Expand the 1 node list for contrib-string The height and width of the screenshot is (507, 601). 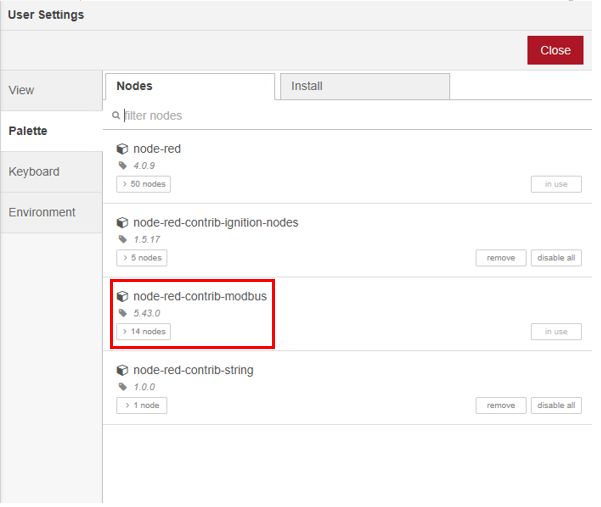point(142,405)
